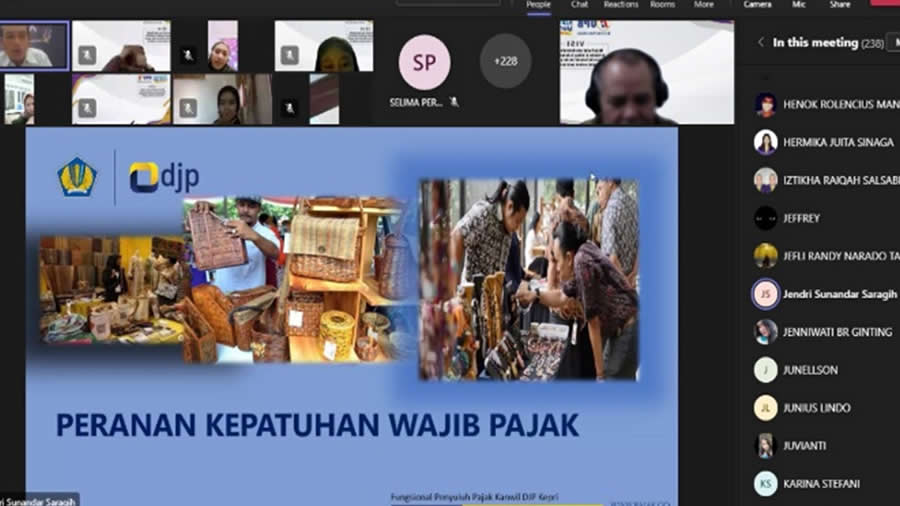
Task: Click JENNIWATI BR GINTING avatar picture
Action: coord(766,332)
